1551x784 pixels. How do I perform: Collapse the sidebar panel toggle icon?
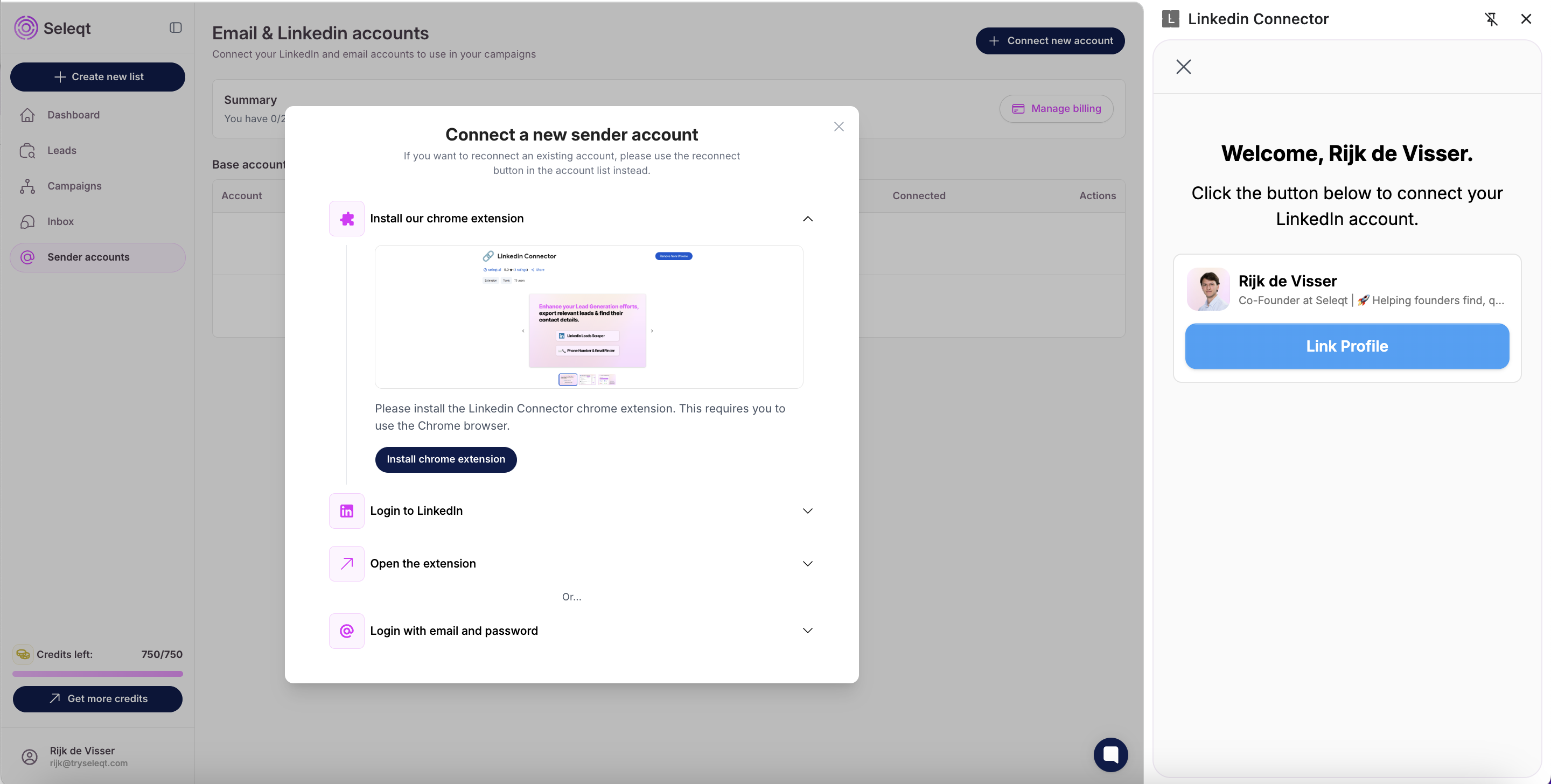pyautogui.click(x=175, y=27)
